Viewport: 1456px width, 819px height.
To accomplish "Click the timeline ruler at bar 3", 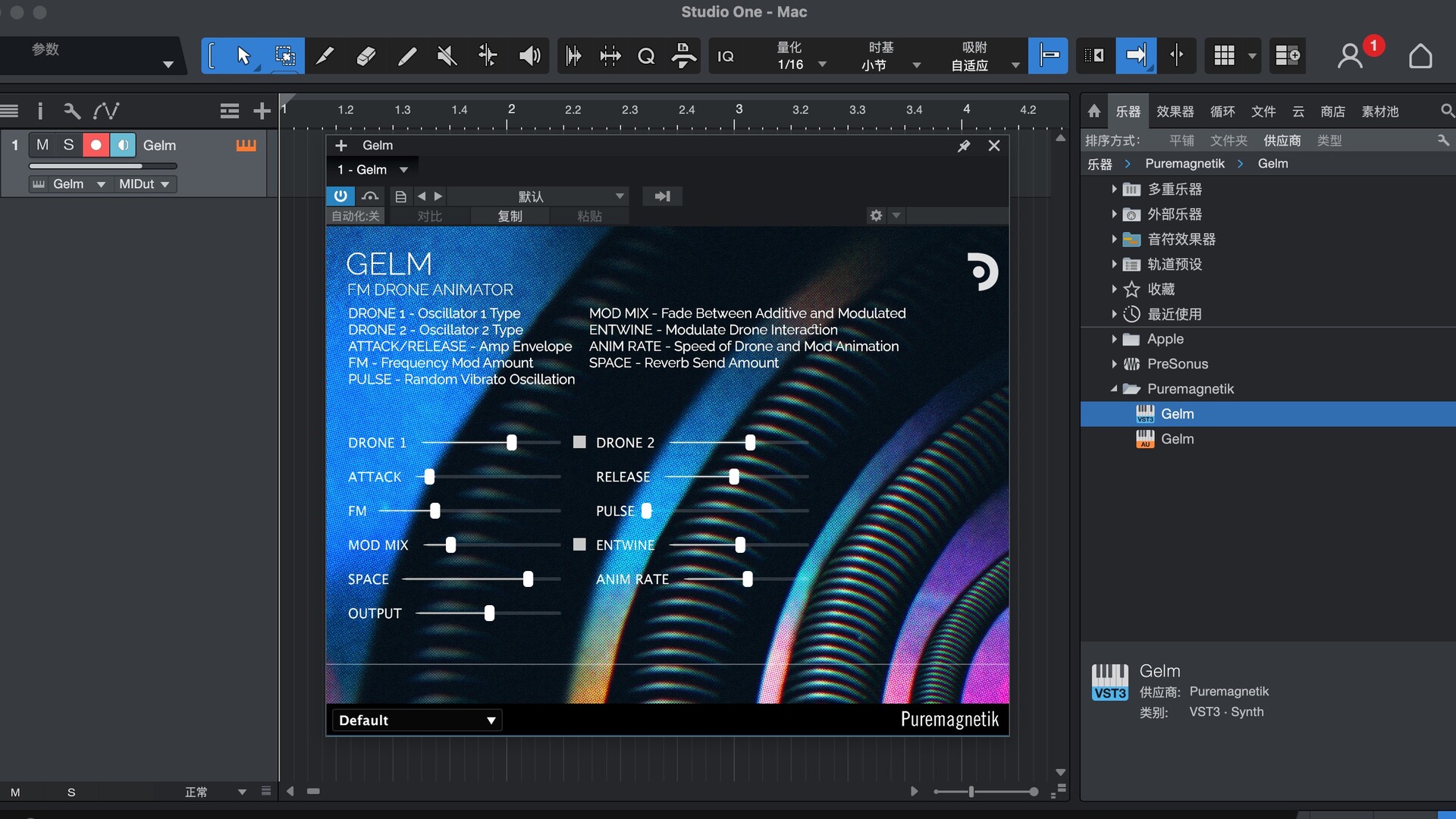I will tap(739, 111).
